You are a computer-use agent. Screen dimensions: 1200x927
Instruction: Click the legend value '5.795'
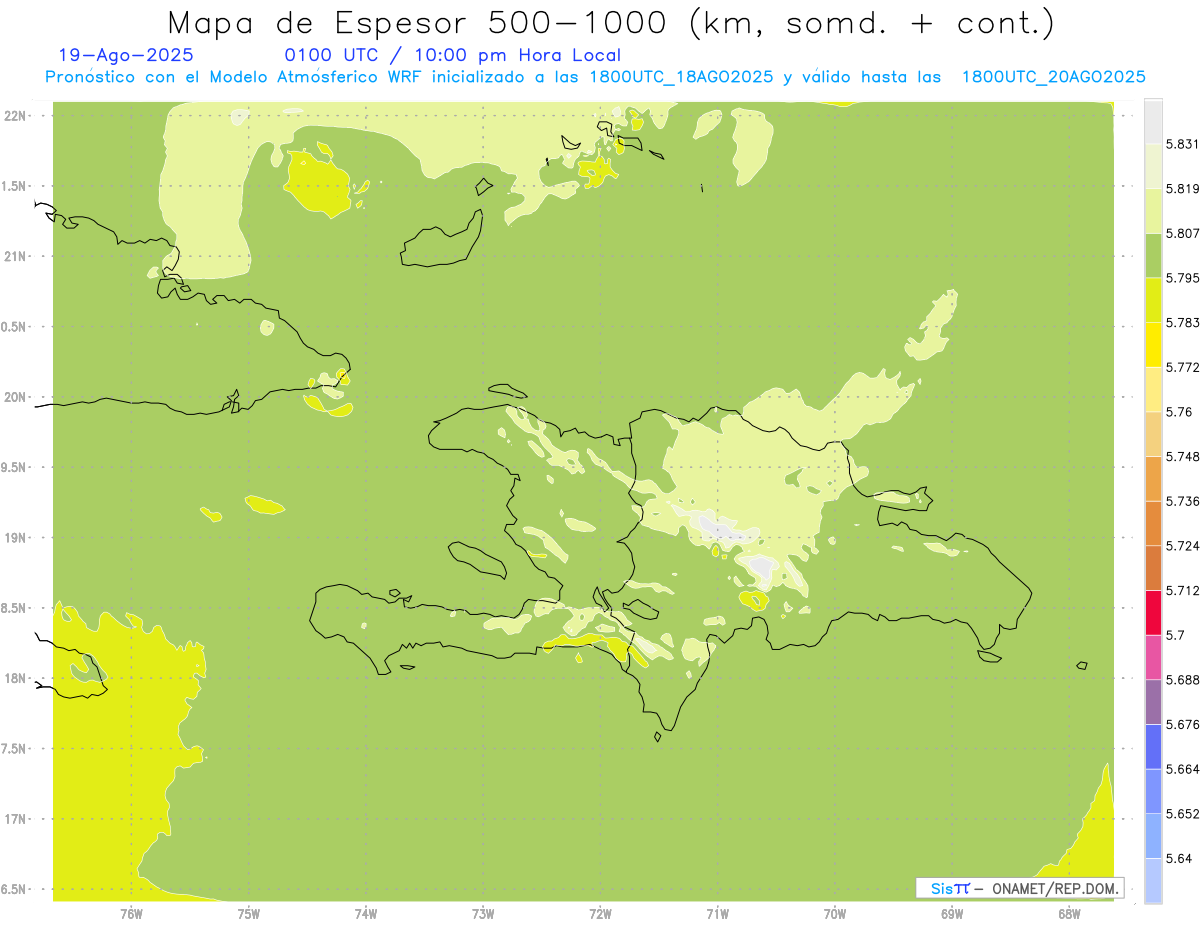point(1183,278)
